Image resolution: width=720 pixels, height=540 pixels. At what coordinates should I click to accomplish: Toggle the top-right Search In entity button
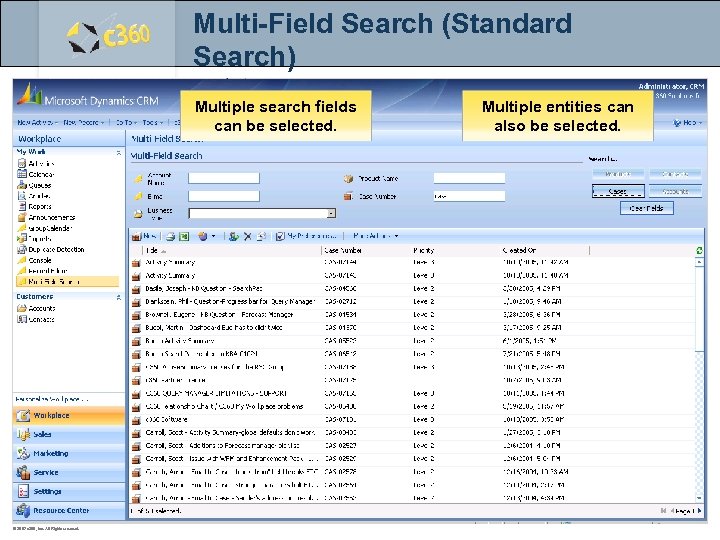click(x=675, y=174)
